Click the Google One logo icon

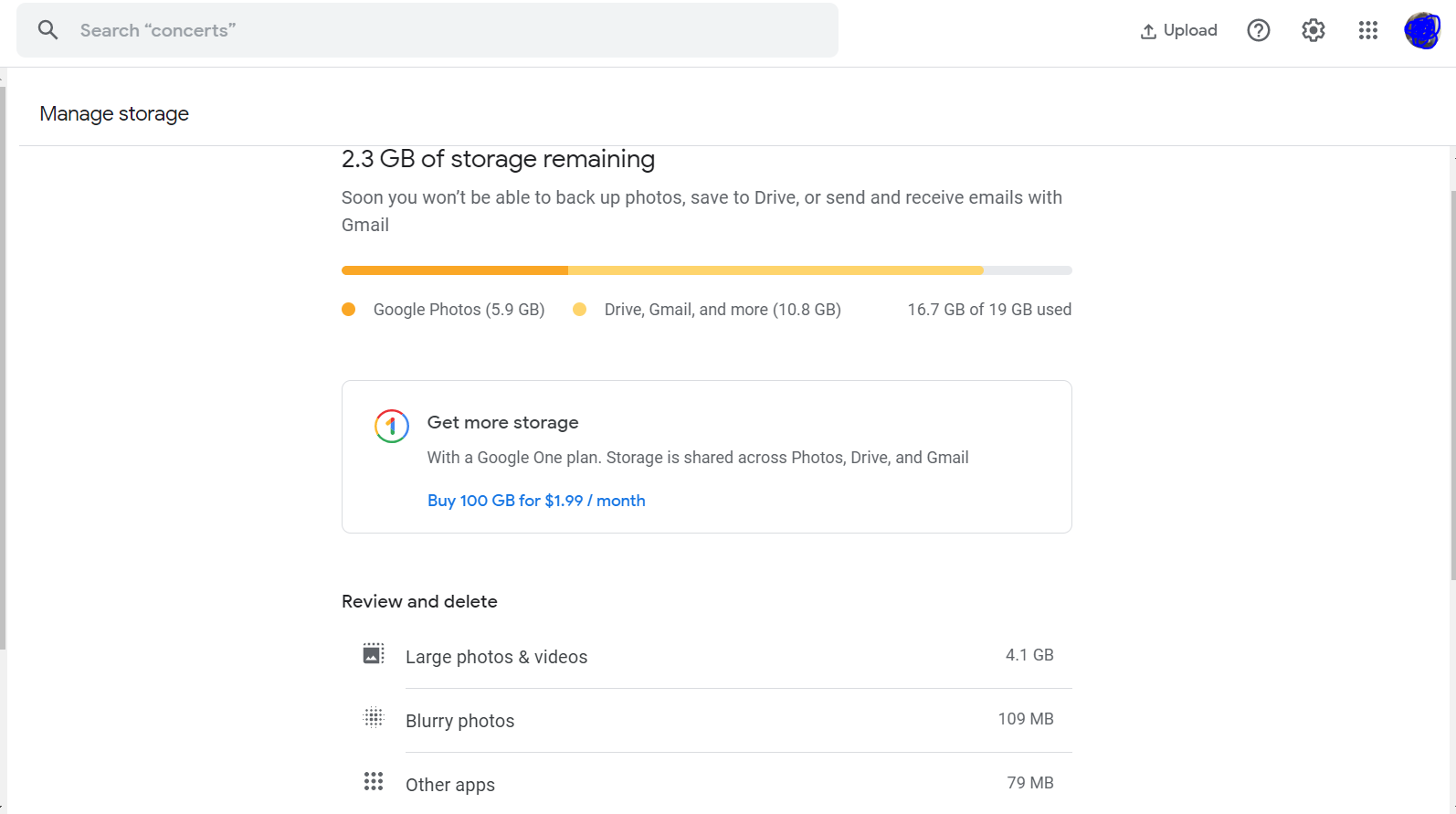click(x=392, y=426)
